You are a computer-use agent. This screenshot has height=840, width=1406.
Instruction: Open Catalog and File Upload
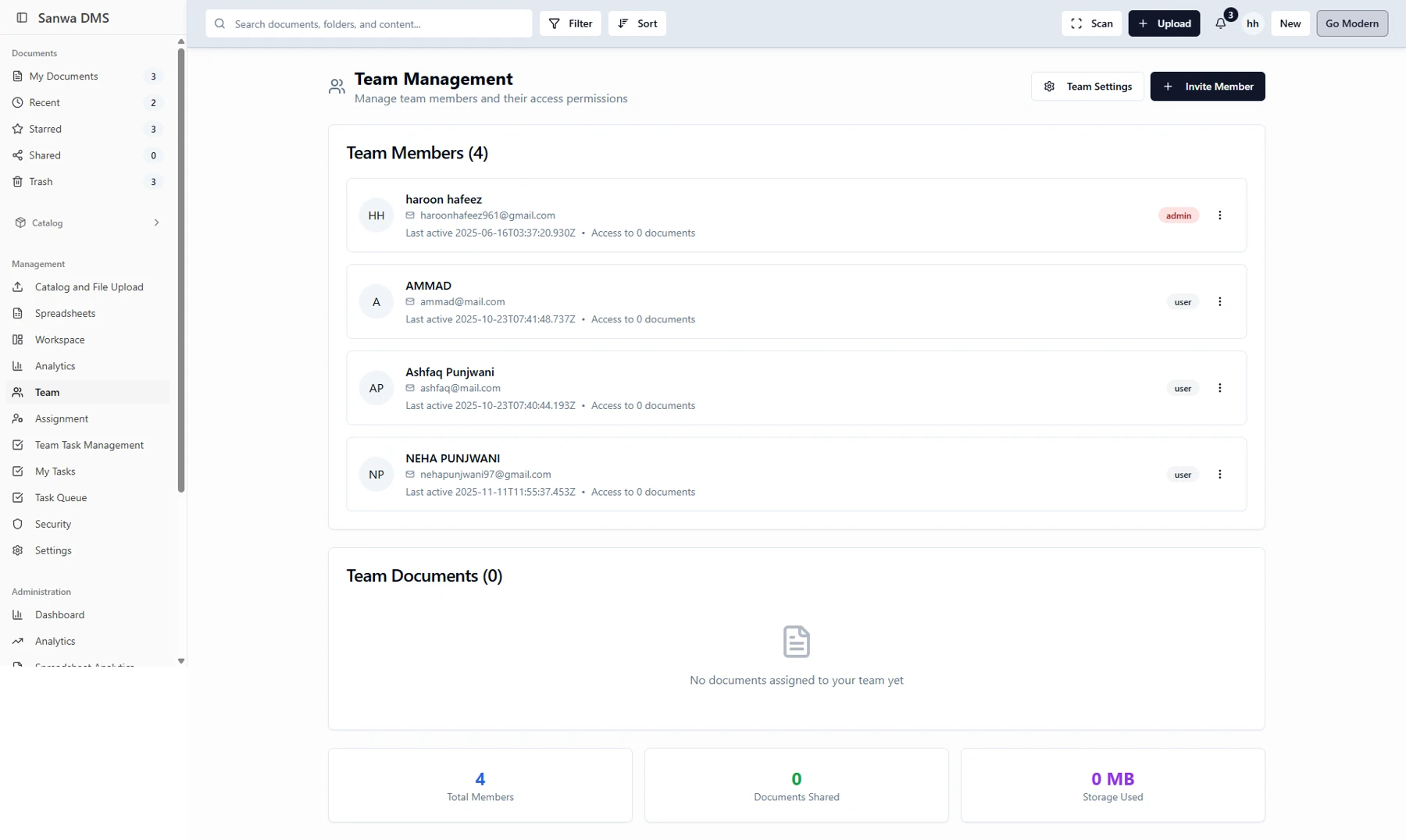[x=87, y=287]
